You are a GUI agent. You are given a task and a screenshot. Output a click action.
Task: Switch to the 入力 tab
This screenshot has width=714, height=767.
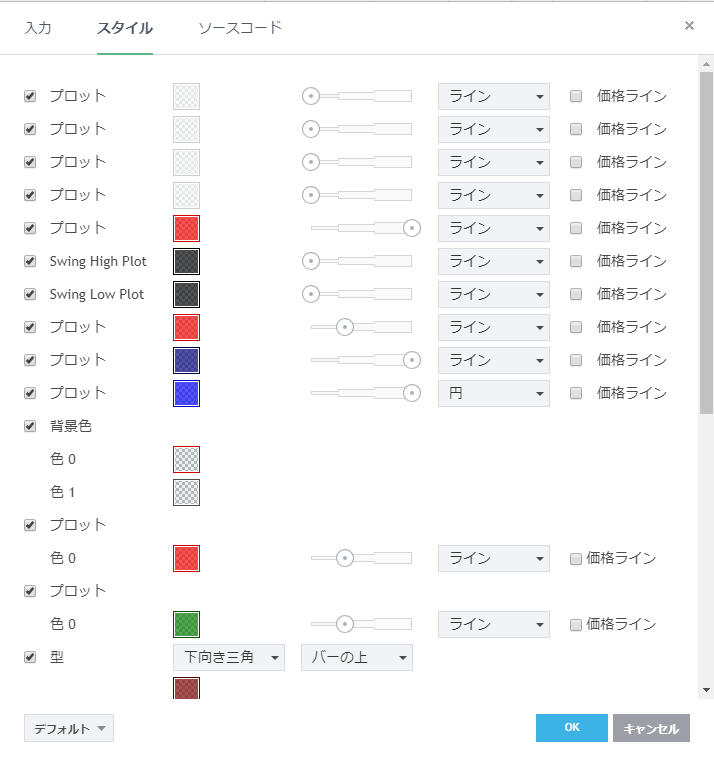pos(38,28)
